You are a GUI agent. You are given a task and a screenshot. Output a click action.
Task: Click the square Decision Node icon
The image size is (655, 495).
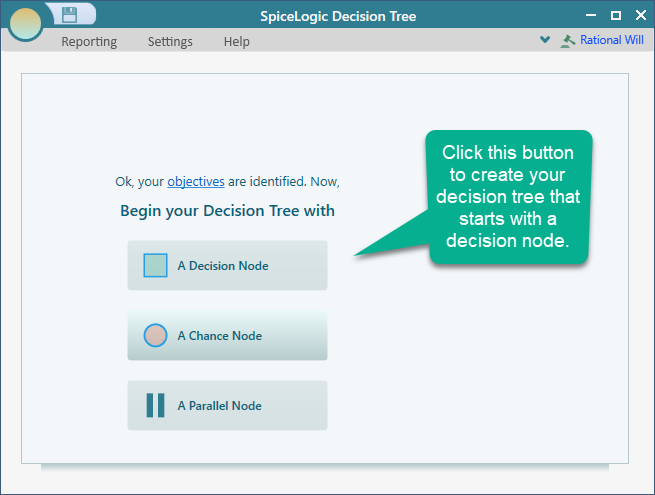click(x=155, y=265)
